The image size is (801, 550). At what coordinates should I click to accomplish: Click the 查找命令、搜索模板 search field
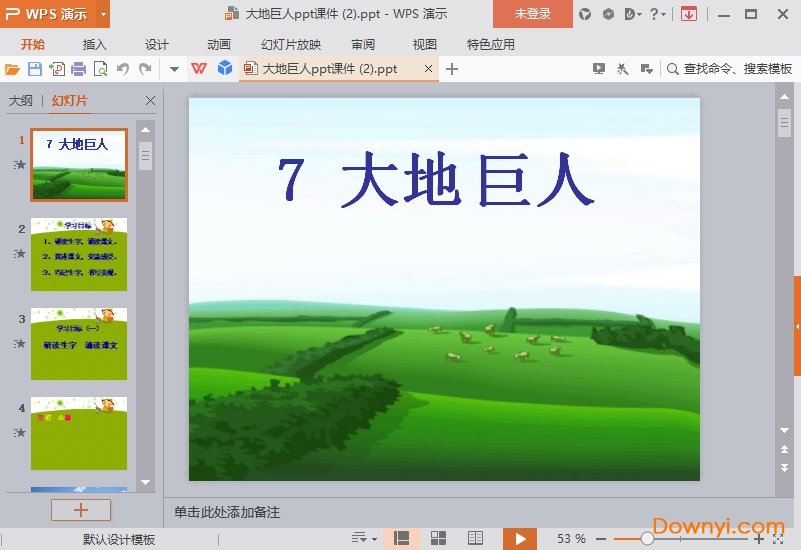[729, 68]
